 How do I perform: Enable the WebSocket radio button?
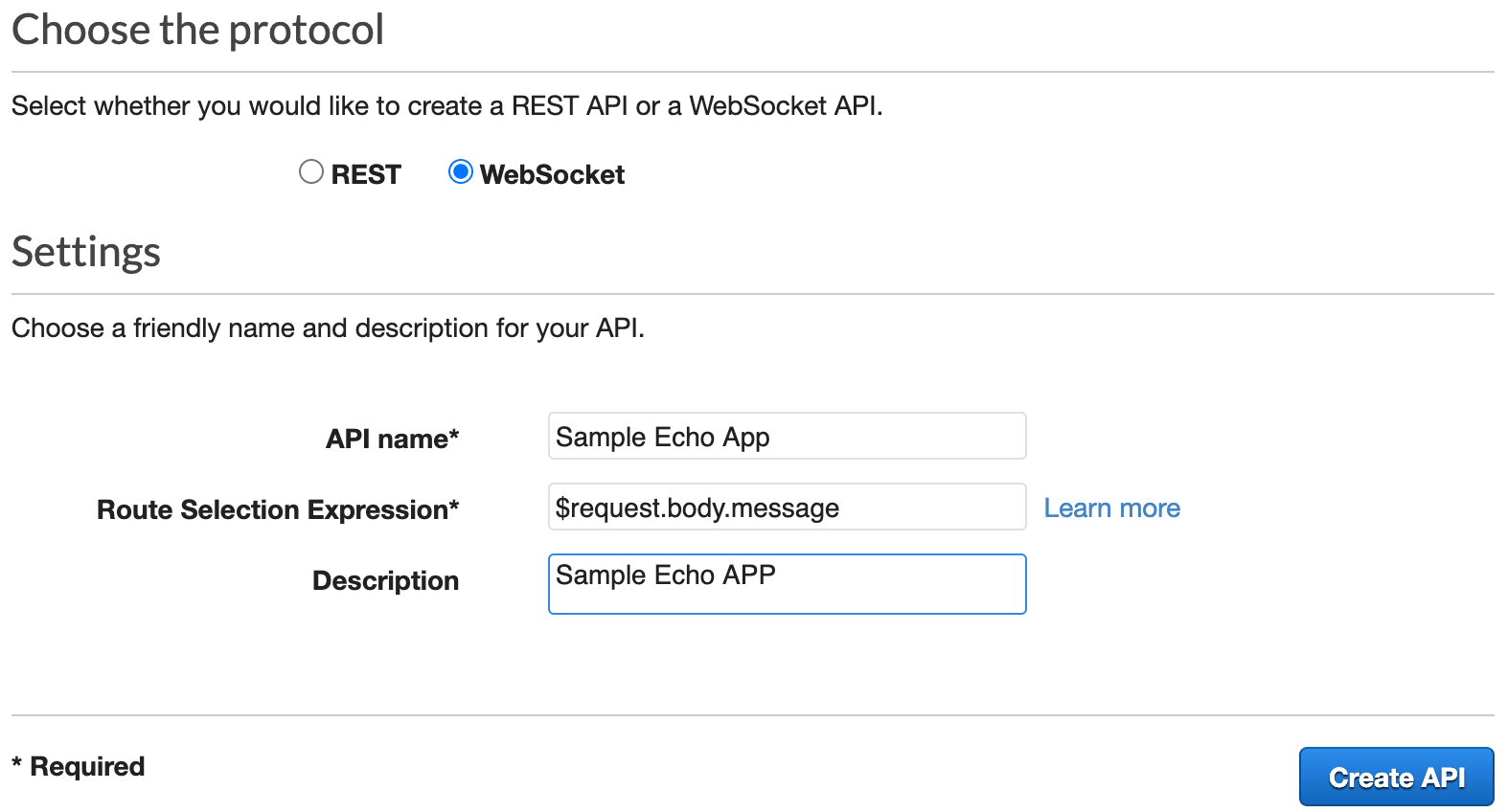coord(462,171)
